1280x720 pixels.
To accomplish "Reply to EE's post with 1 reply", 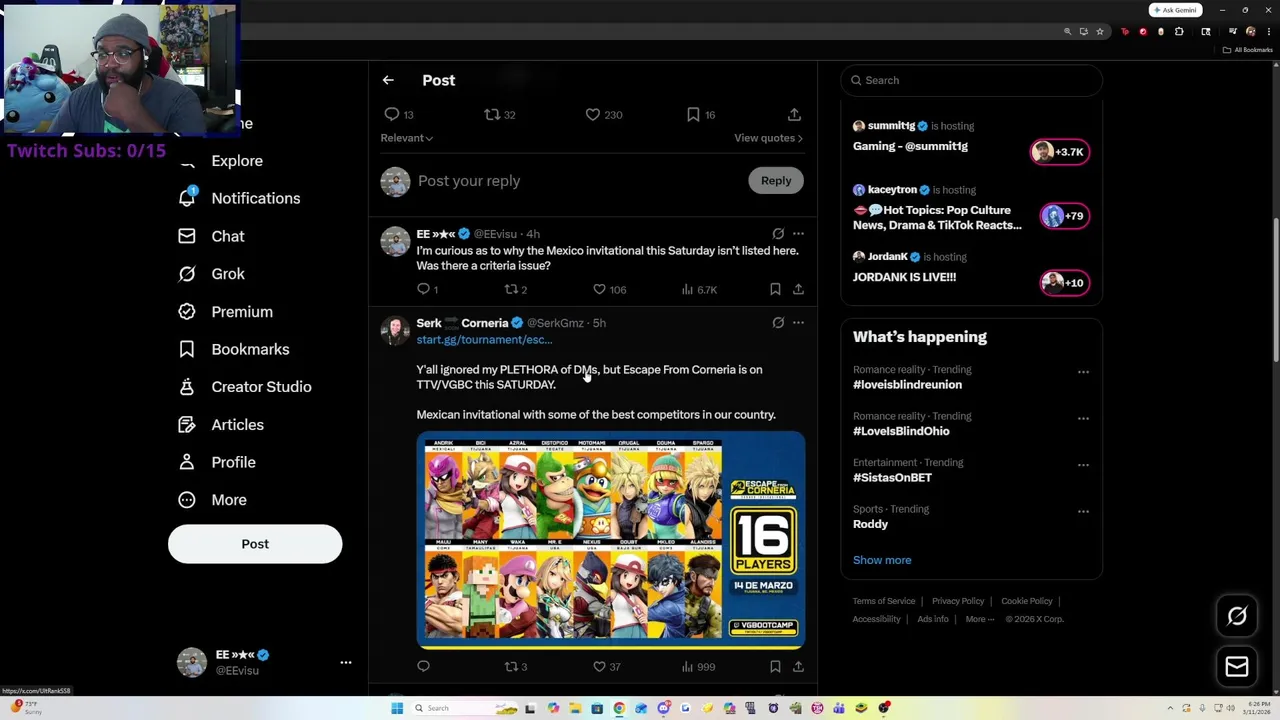I will pyautogui.click(x=423, y=289).
